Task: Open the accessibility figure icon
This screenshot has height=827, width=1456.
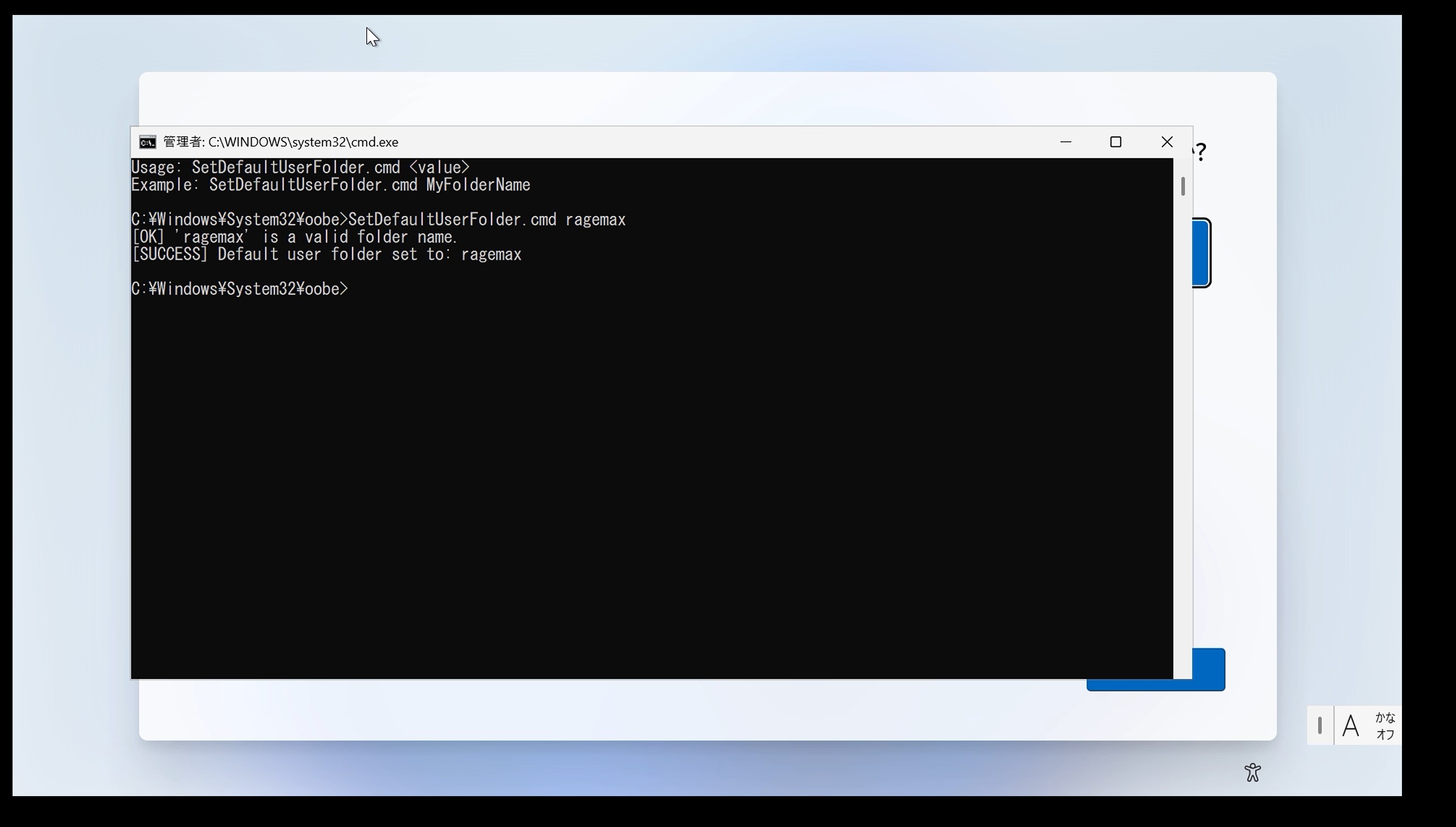Action: 1252,773
